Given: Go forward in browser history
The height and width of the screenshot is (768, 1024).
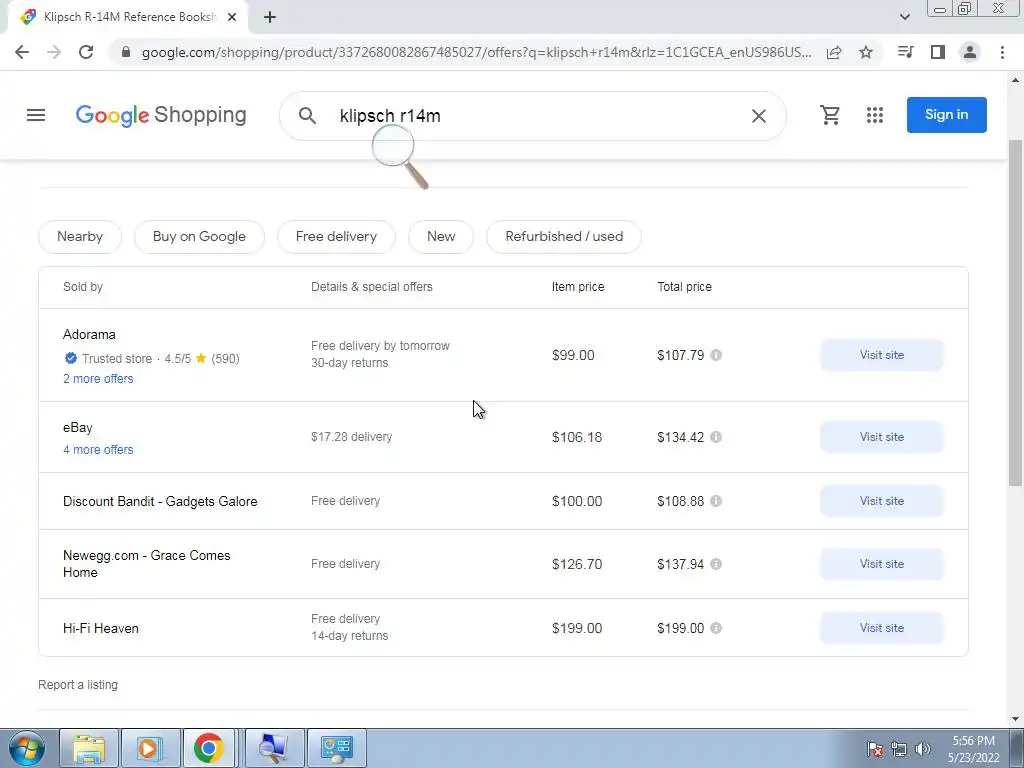Looking at the screenshot, I should (54, 52).
